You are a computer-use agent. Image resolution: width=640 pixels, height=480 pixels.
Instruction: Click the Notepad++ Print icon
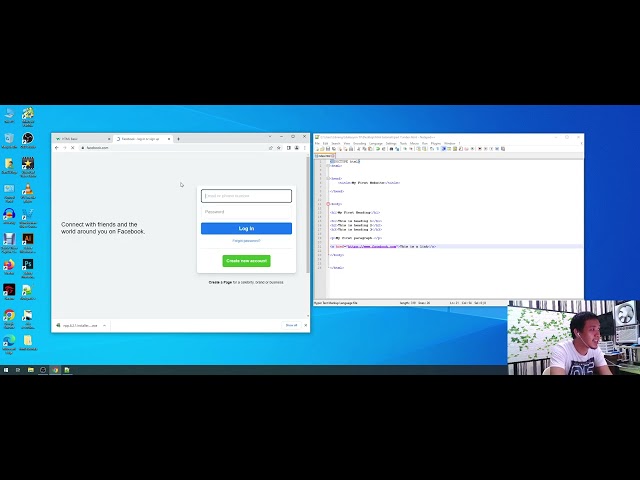pyautogui.click(x=351, y=149)
